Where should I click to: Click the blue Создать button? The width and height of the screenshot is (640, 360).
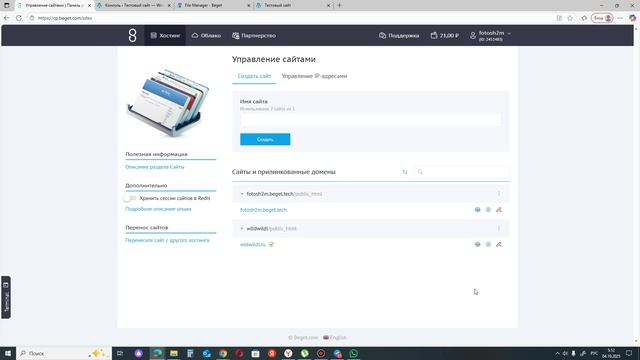265,139
